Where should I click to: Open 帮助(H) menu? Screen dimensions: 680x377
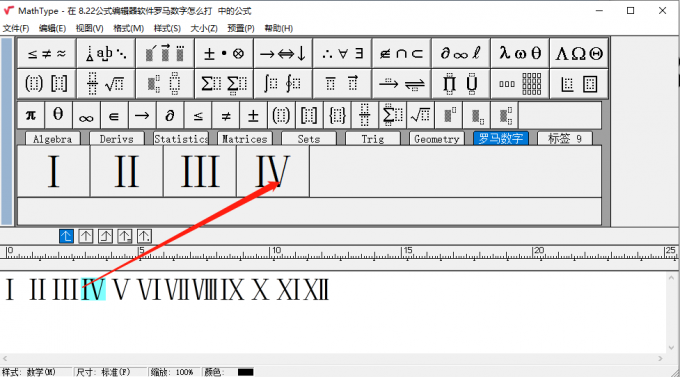tap(279, 28)
